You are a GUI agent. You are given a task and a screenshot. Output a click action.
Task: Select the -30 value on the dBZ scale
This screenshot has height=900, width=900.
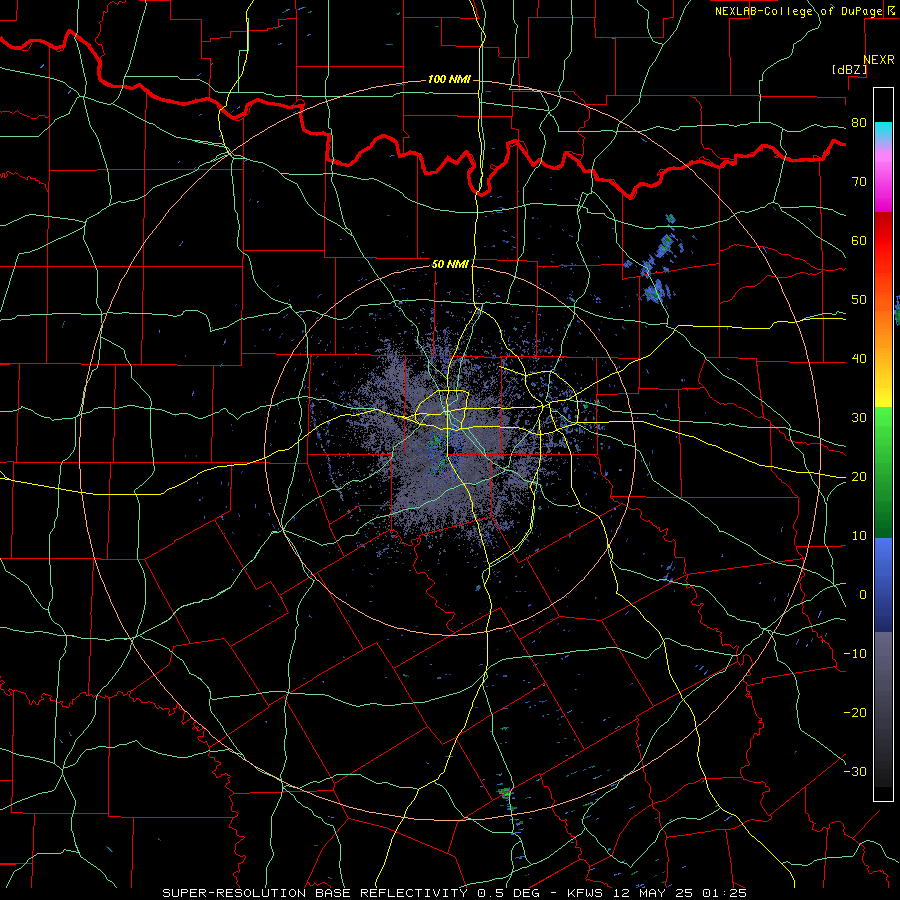(x=855, y=771)
